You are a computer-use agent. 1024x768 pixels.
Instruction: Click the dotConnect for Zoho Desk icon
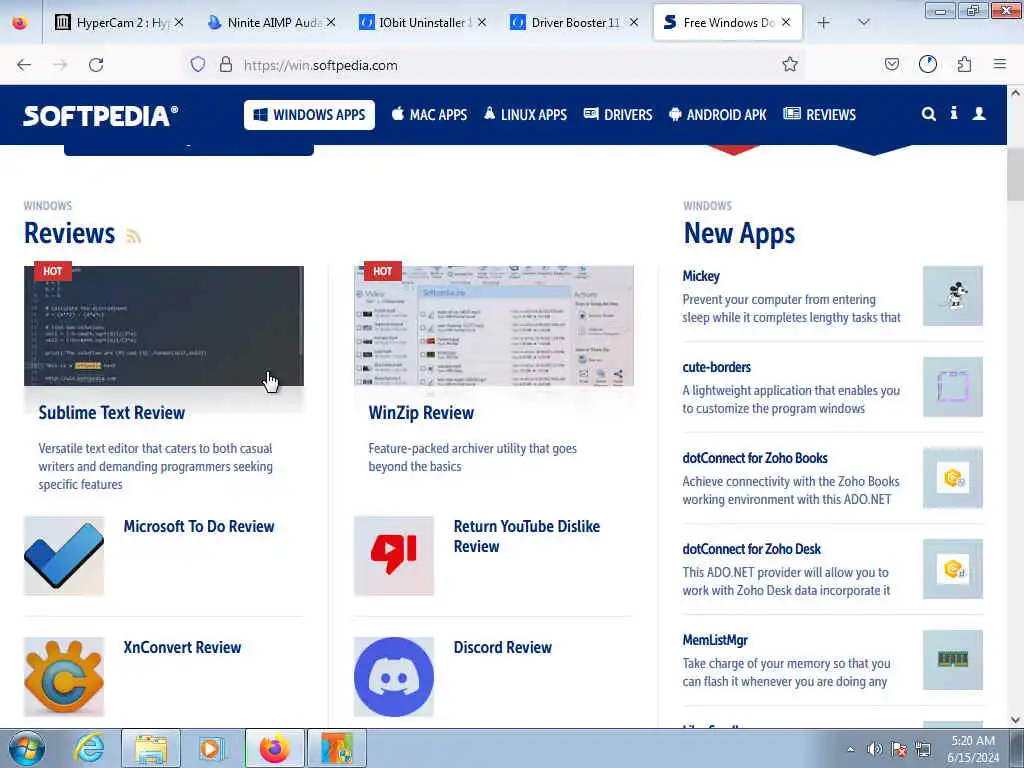click(x=953, y=569)
